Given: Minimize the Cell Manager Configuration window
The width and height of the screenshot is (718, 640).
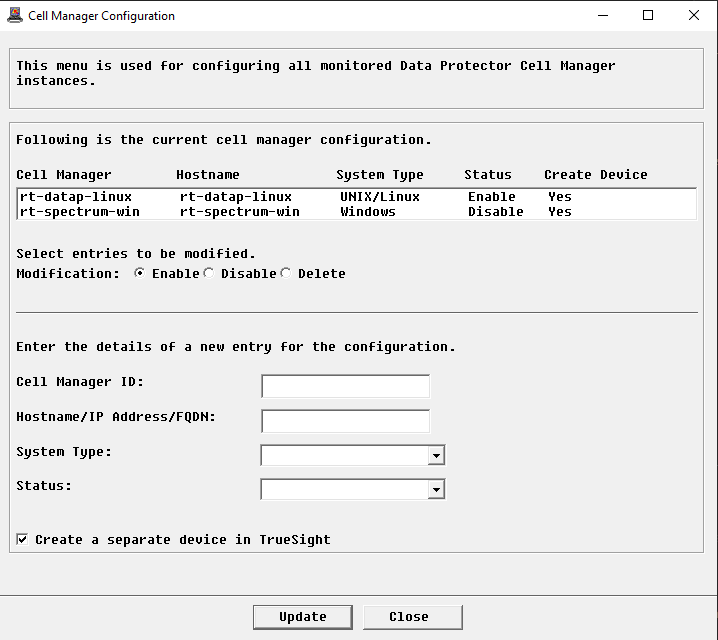Looking at the screenshot, I should [603, 16].
